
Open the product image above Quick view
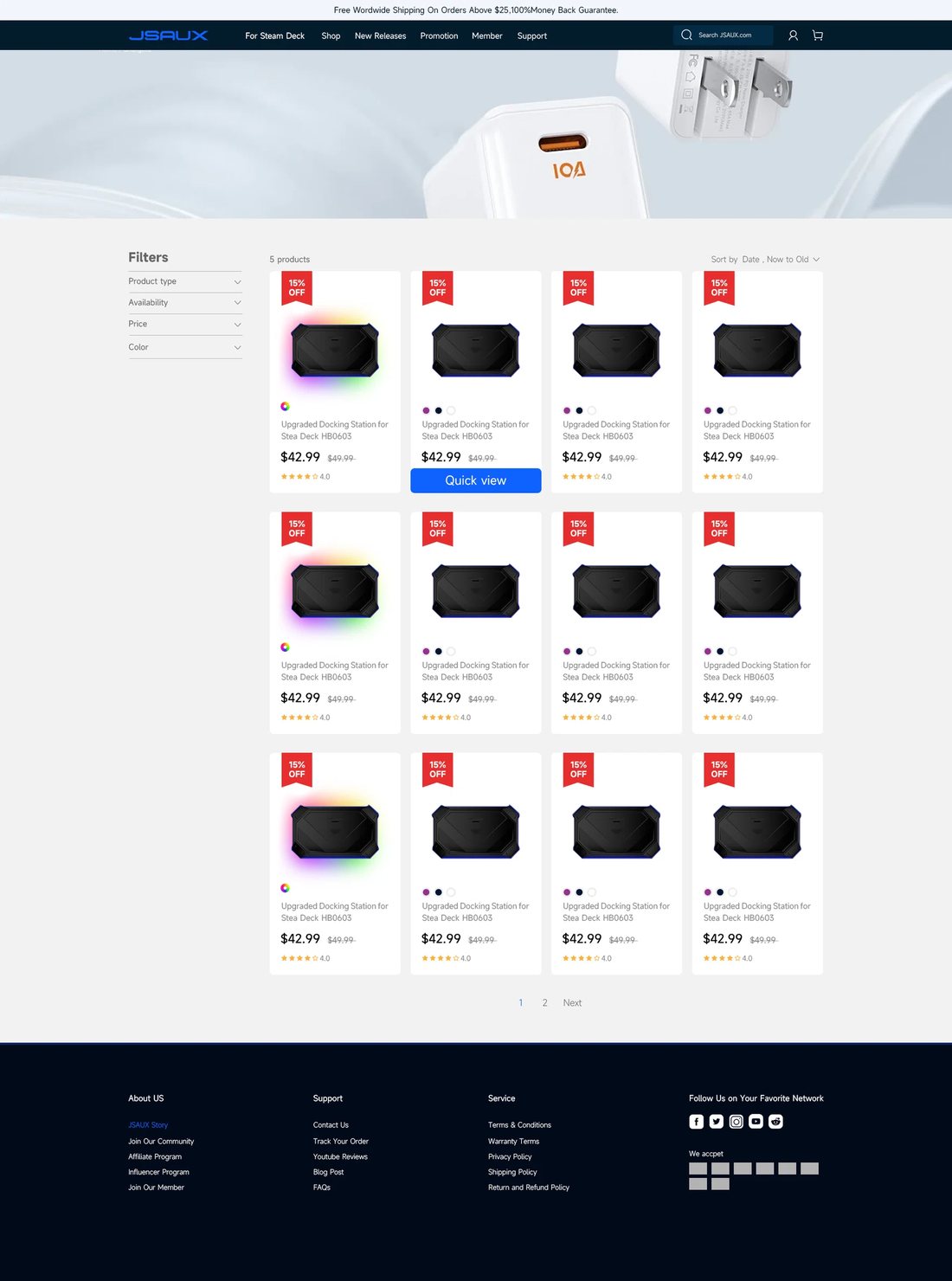476,350
